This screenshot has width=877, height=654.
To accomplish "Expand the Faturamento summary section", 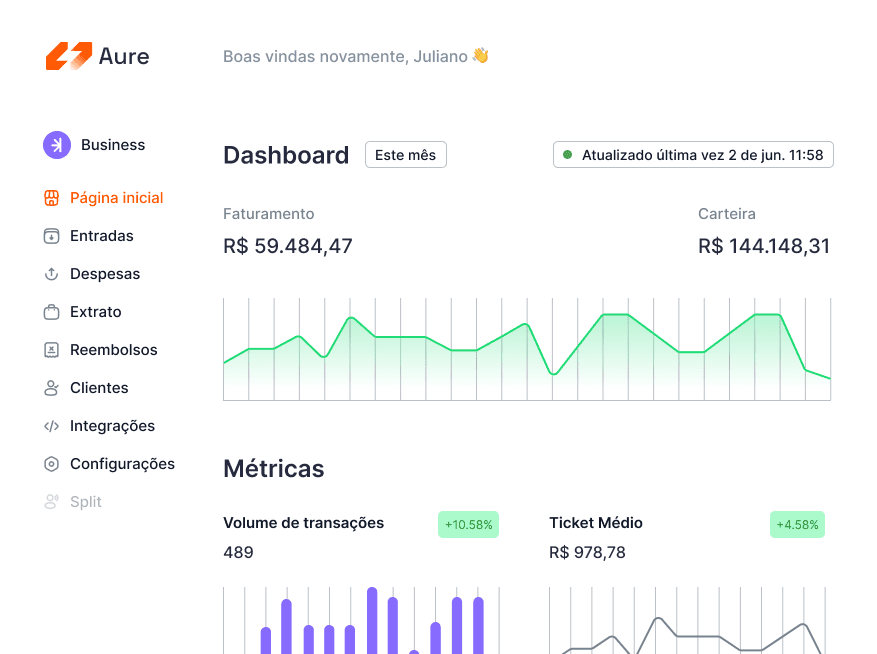I will pyautogui.click(x=269, y=214).
